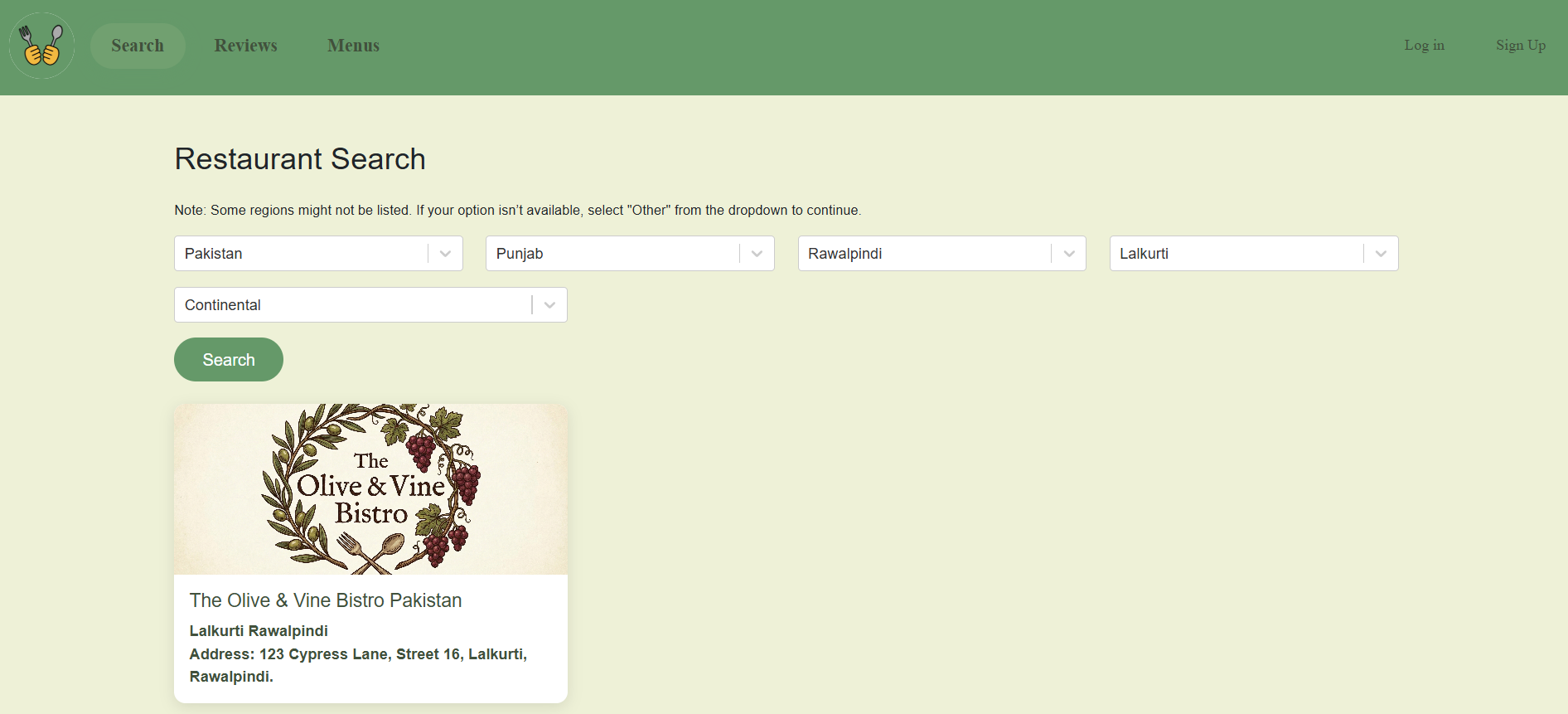Click the green Search button
Screen dimensions: 1568x714
pyautogui.click(x=229, y=360)
